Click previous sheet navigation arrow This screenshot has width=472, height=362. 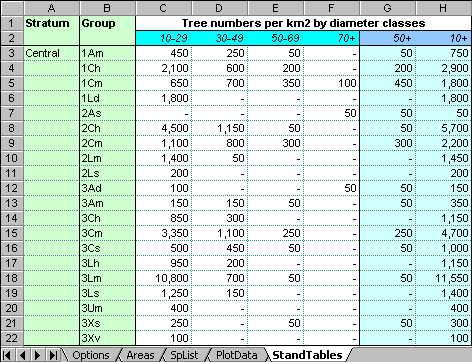pos(22,355)
